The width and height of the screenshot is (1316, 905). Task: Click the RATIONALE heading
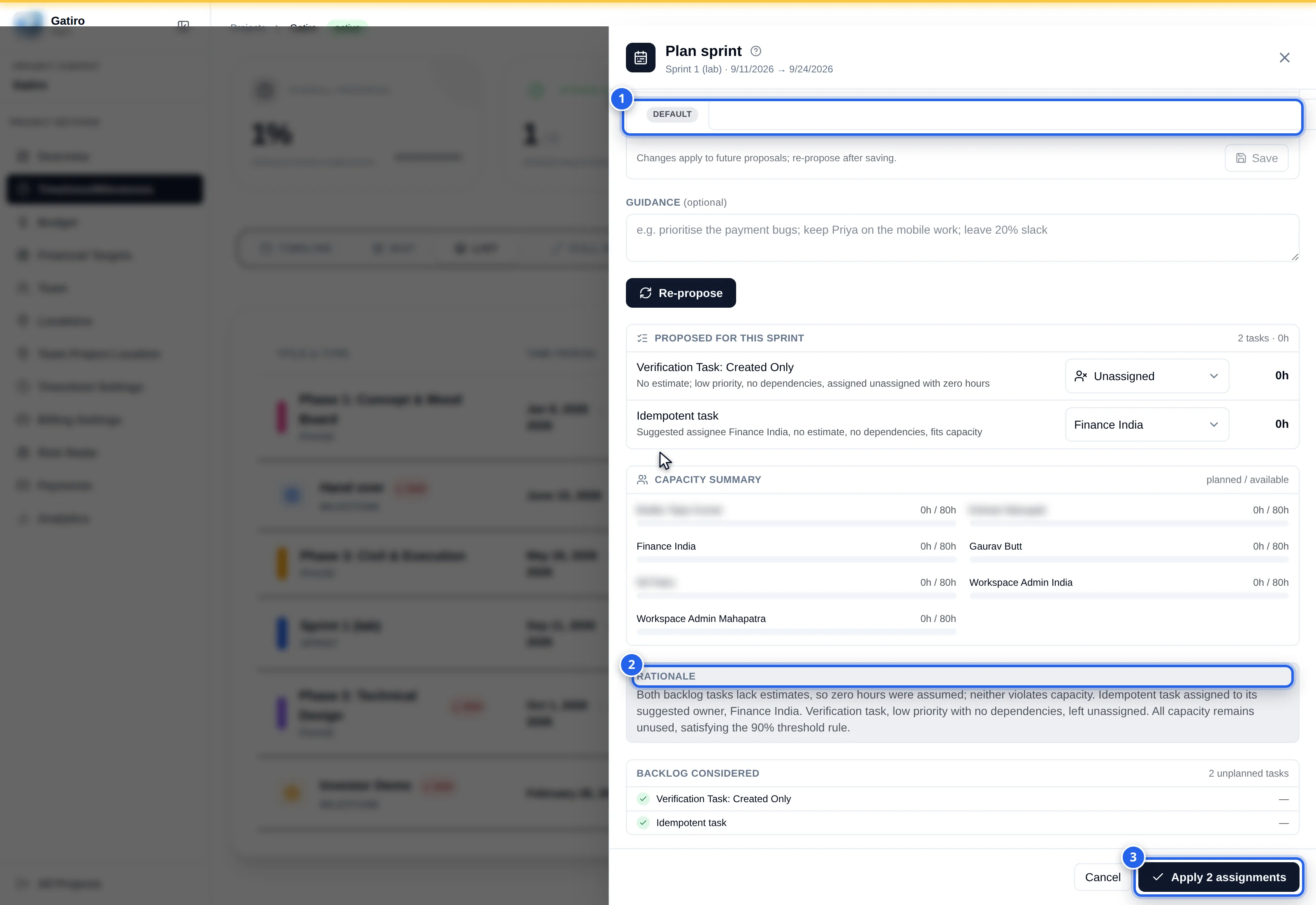665,676
